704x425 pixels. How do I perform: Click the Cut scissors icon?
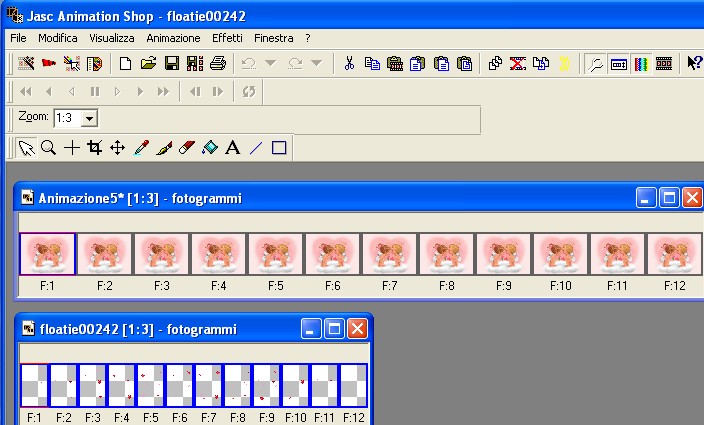click(x=349, y=63)
